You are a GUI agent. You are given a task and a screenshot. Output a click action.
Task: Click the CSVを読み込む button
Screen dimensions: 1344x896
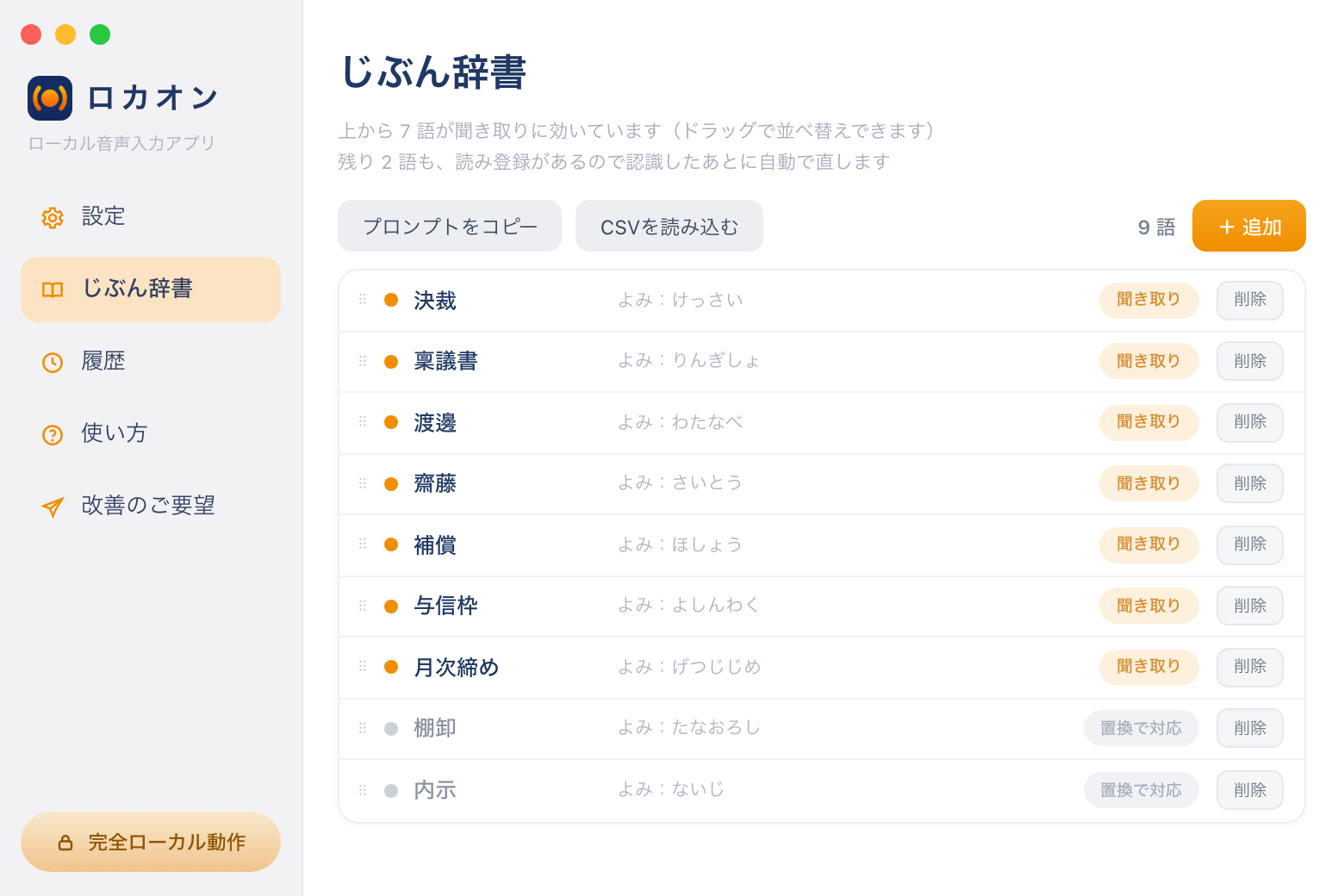pyautogui.click(x=669, y=226)
